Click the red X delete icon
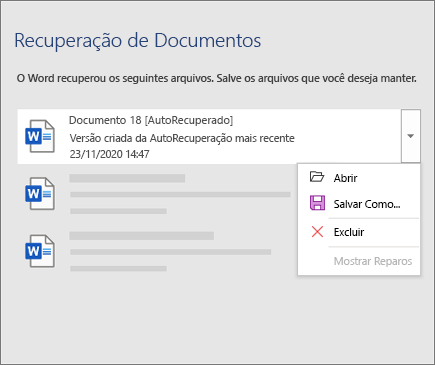This screenshot has height=365, width=435. coord(317,232)
